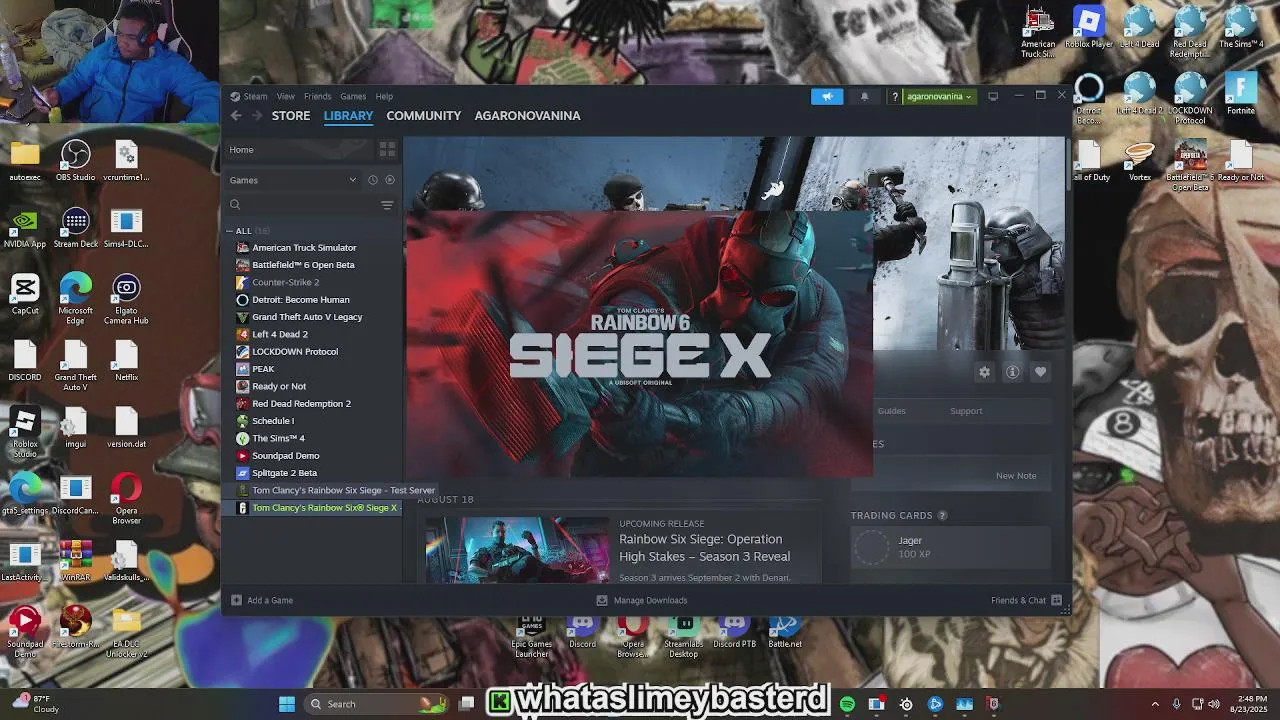This screenshot has height=720, width=1280.
Task: Add game to favorites heart icon
Action: [x=1040, y=372]
